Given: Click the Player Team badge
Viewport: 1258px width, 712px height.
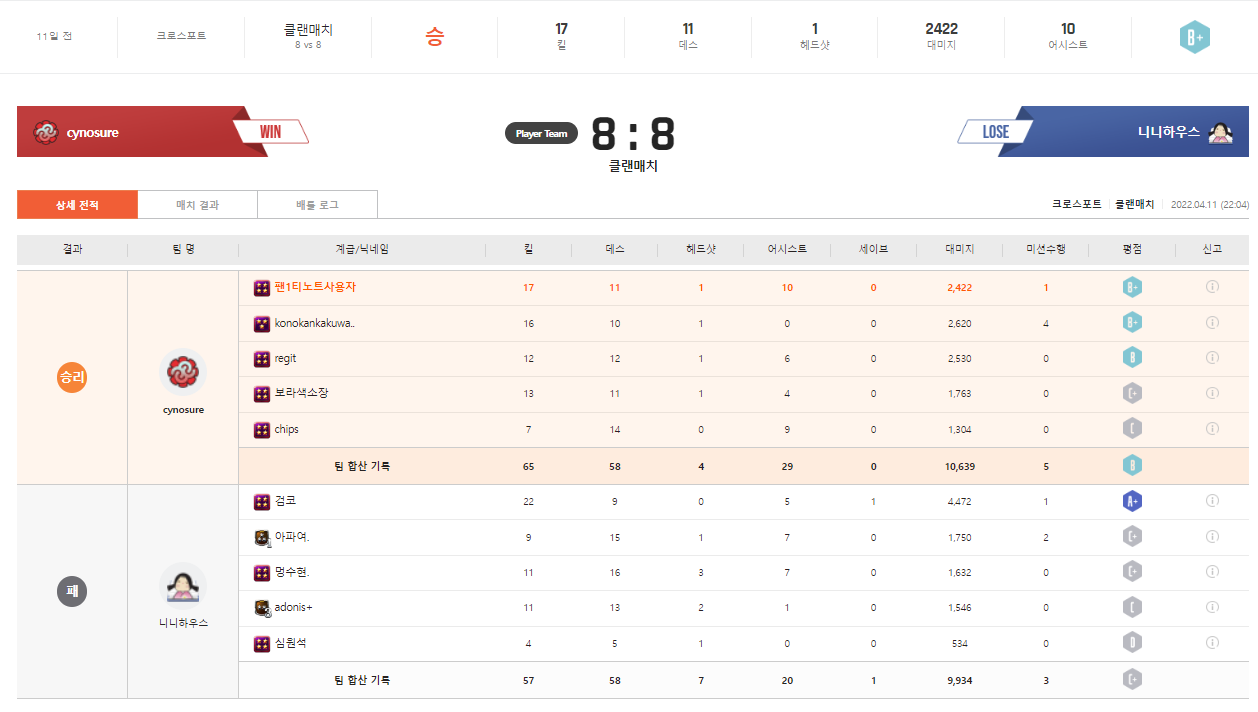Looking at the screenshot, I should (x=541, y=133).
